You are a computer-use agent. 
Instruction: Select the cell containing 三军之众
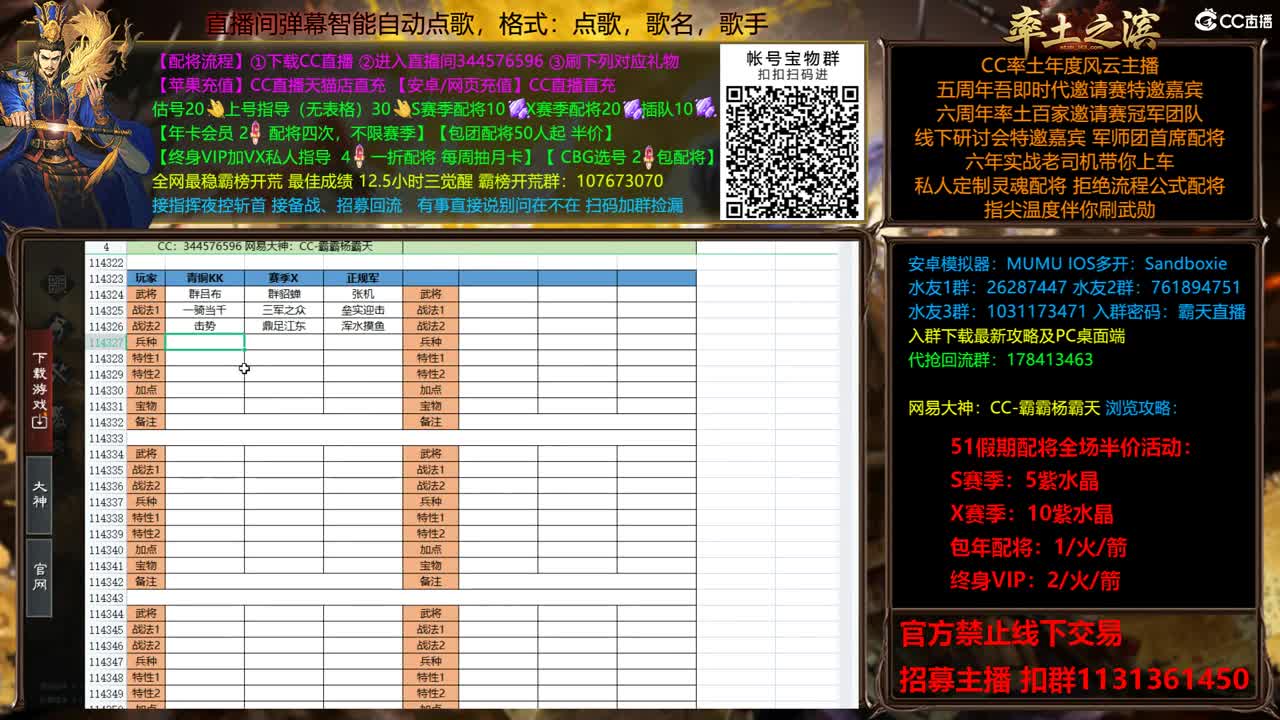284,310
